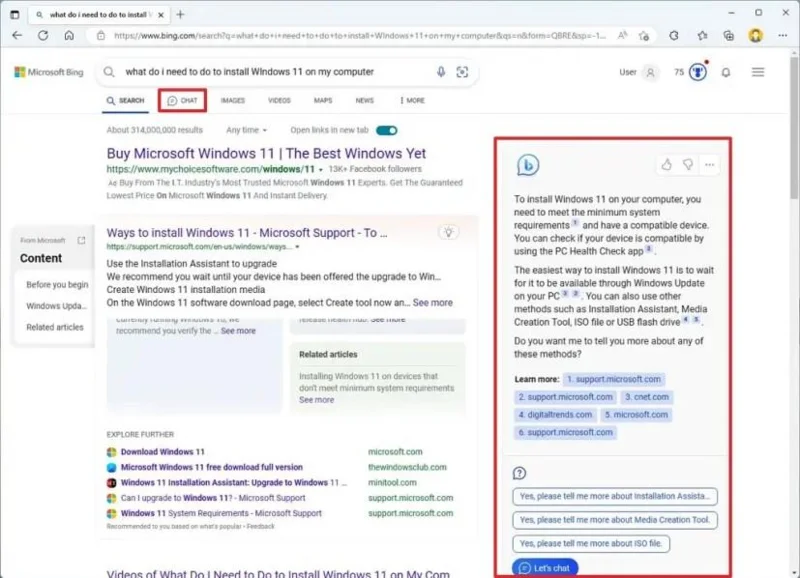
Task: Focus the browser address bar
Action: (x=360, y=36)
